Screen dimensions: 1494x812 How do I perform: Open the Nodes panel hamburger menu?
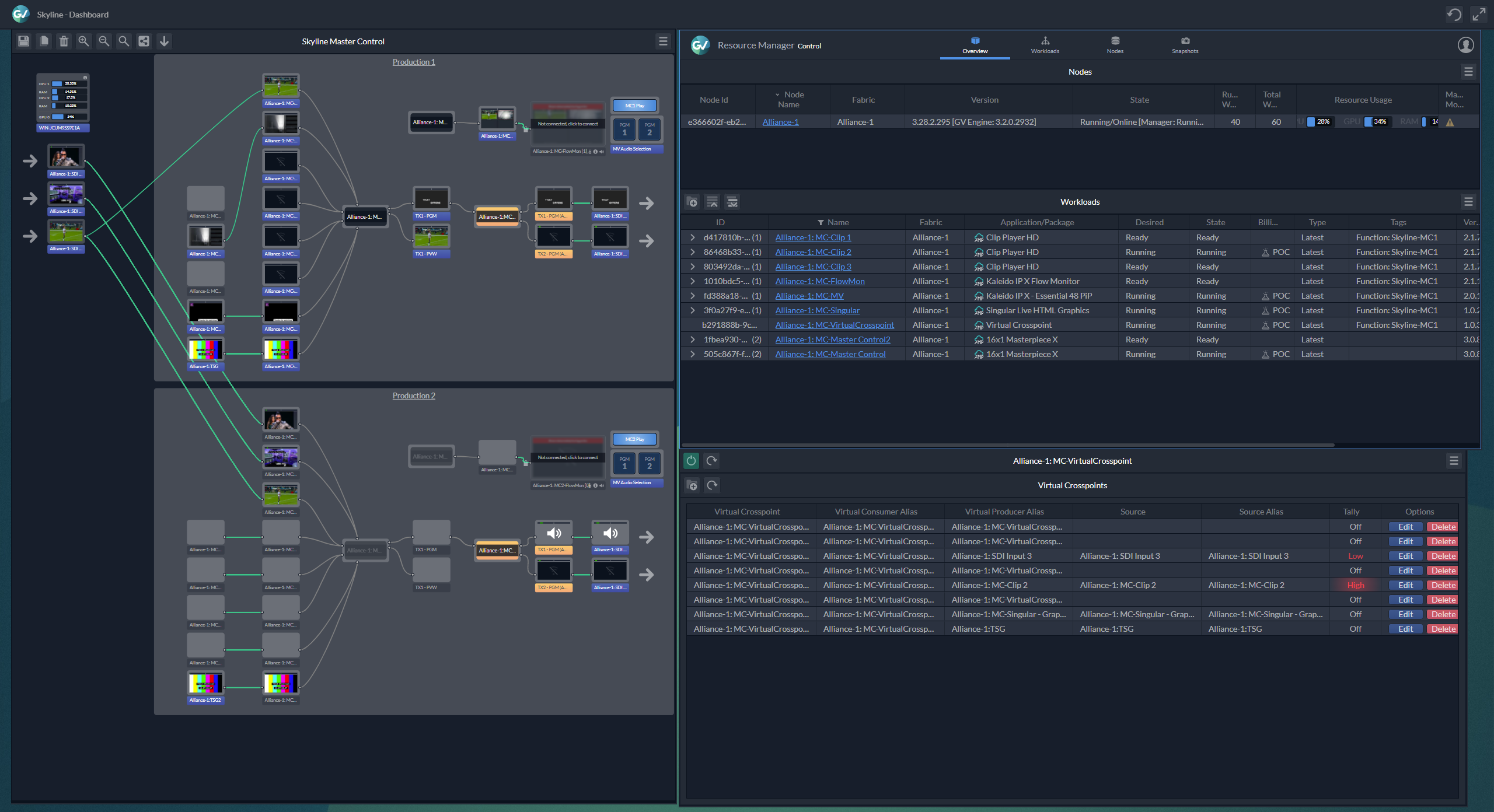(1468, 72)
